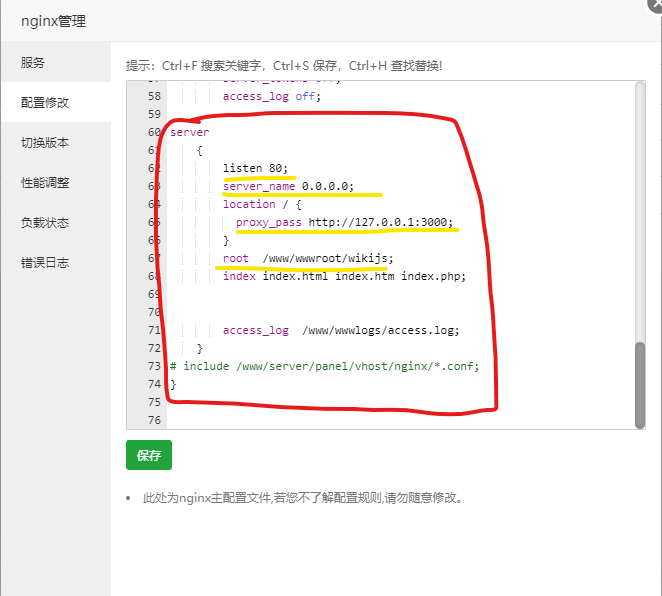Open the 性能调整 tab
The height and width of the screenshot is (596, 662).
click(x=56, y=183)
